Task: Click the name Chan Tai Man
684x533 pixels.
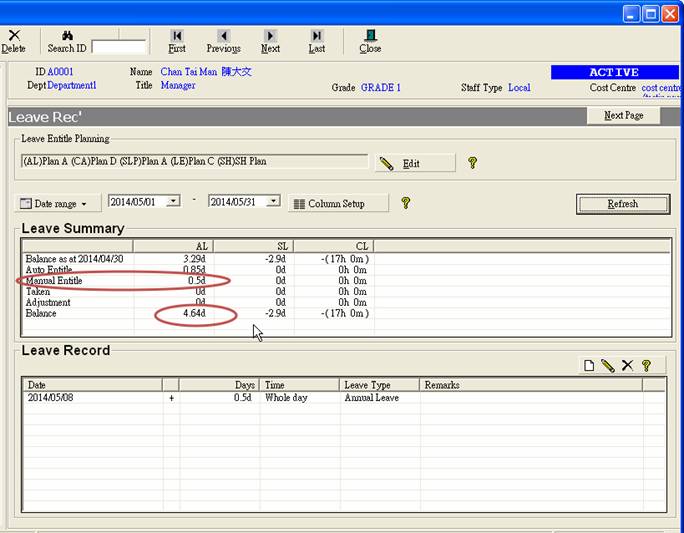Action: [x=189, y=72]
